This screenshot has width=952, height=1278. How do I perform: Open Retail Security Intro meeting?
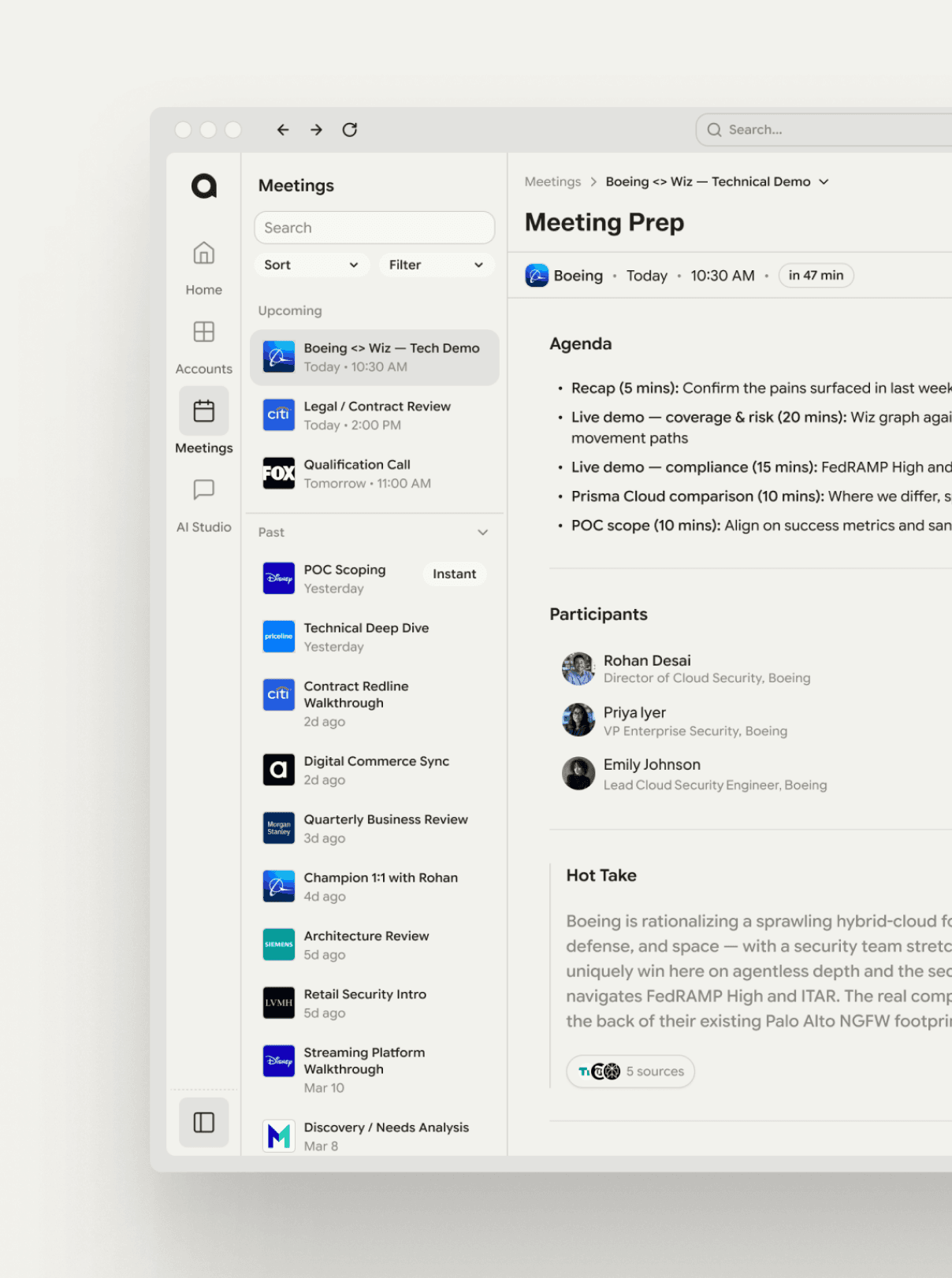(x=374, y=1003)
